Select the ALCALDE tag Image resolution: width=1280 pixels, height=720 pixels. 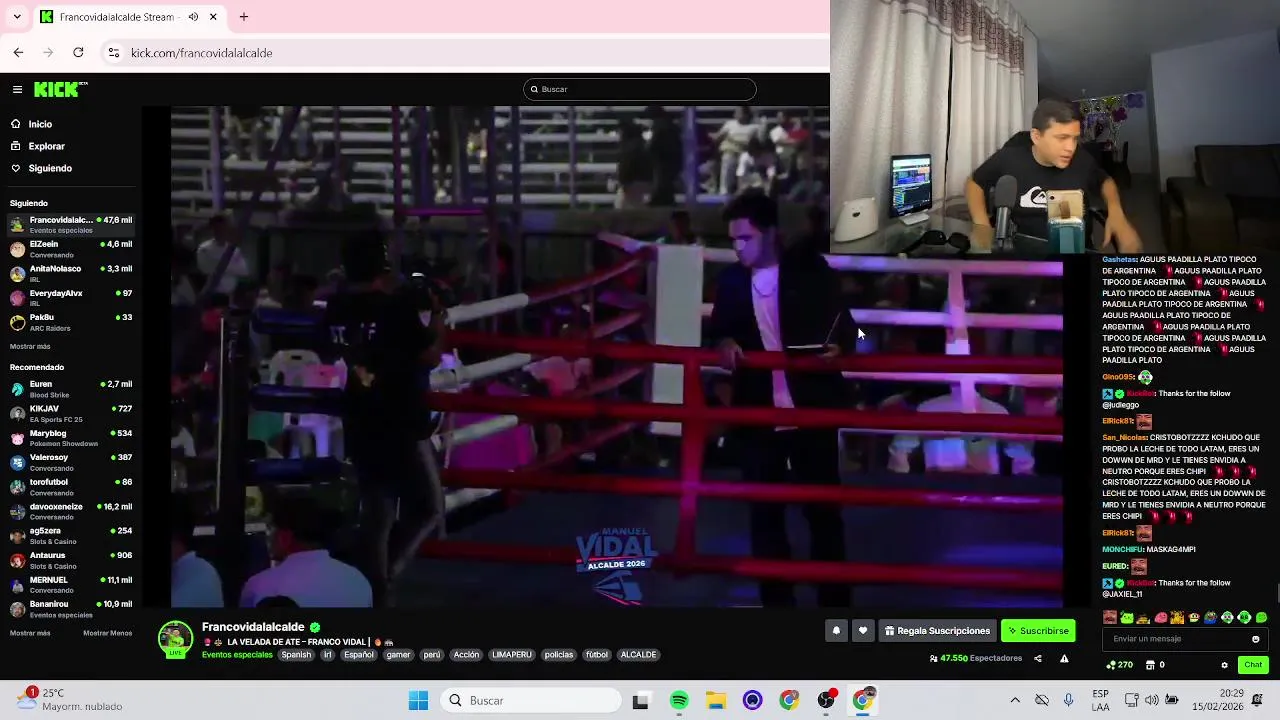(638, 655)
